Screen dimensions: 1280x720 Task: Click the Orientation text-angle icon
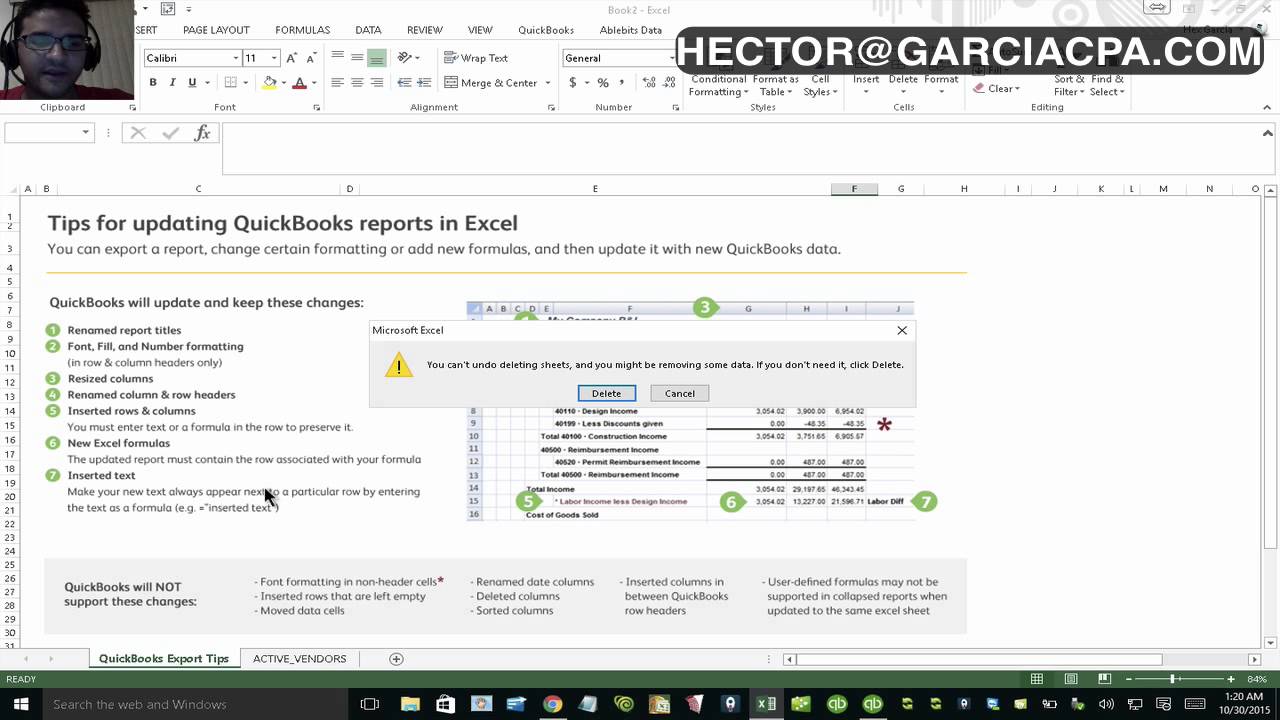click(x=405, y=58)
